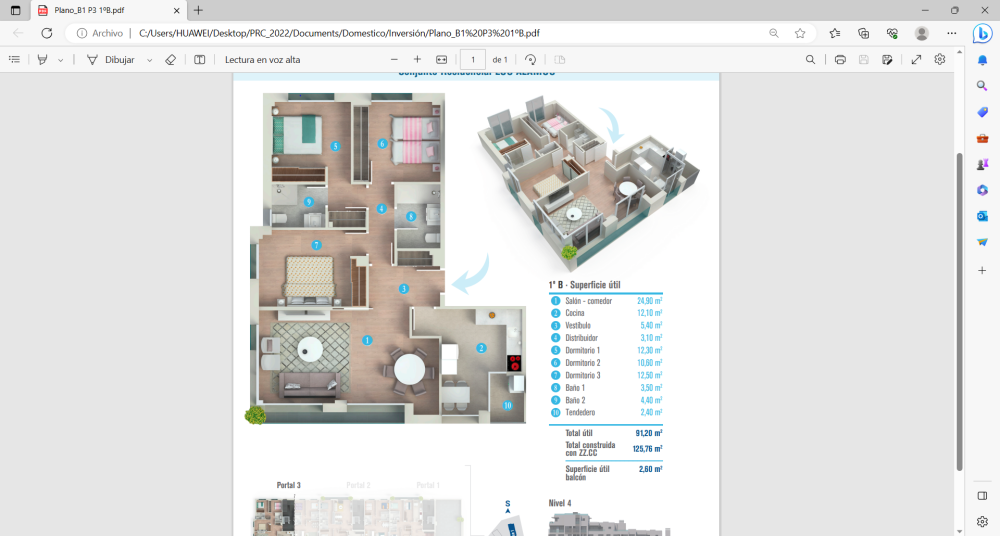Toggle sidebar visibility panel icon
This screenshot has width=1000, height=536.
click(982, 496)
